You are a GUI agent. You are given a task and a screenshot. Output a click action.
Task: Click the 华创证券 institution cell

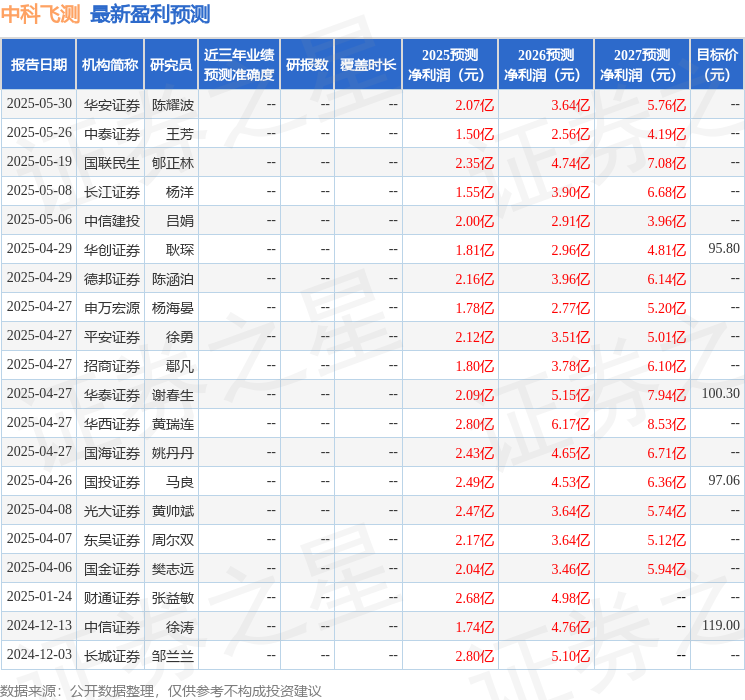pyautogui.click(x=112, y=250)
